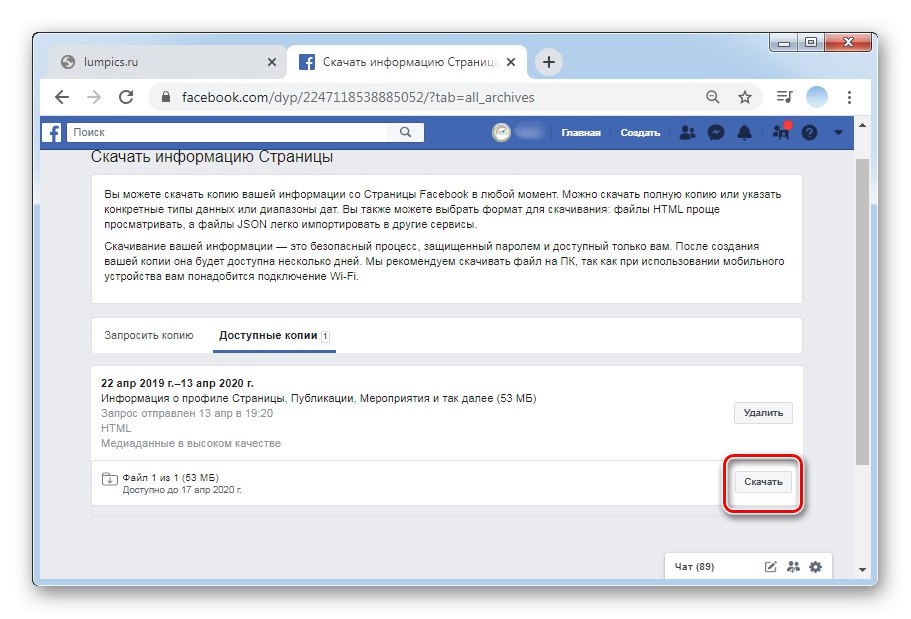Click the HTML format label
911x619 pixels.
(x=116, y=428)
